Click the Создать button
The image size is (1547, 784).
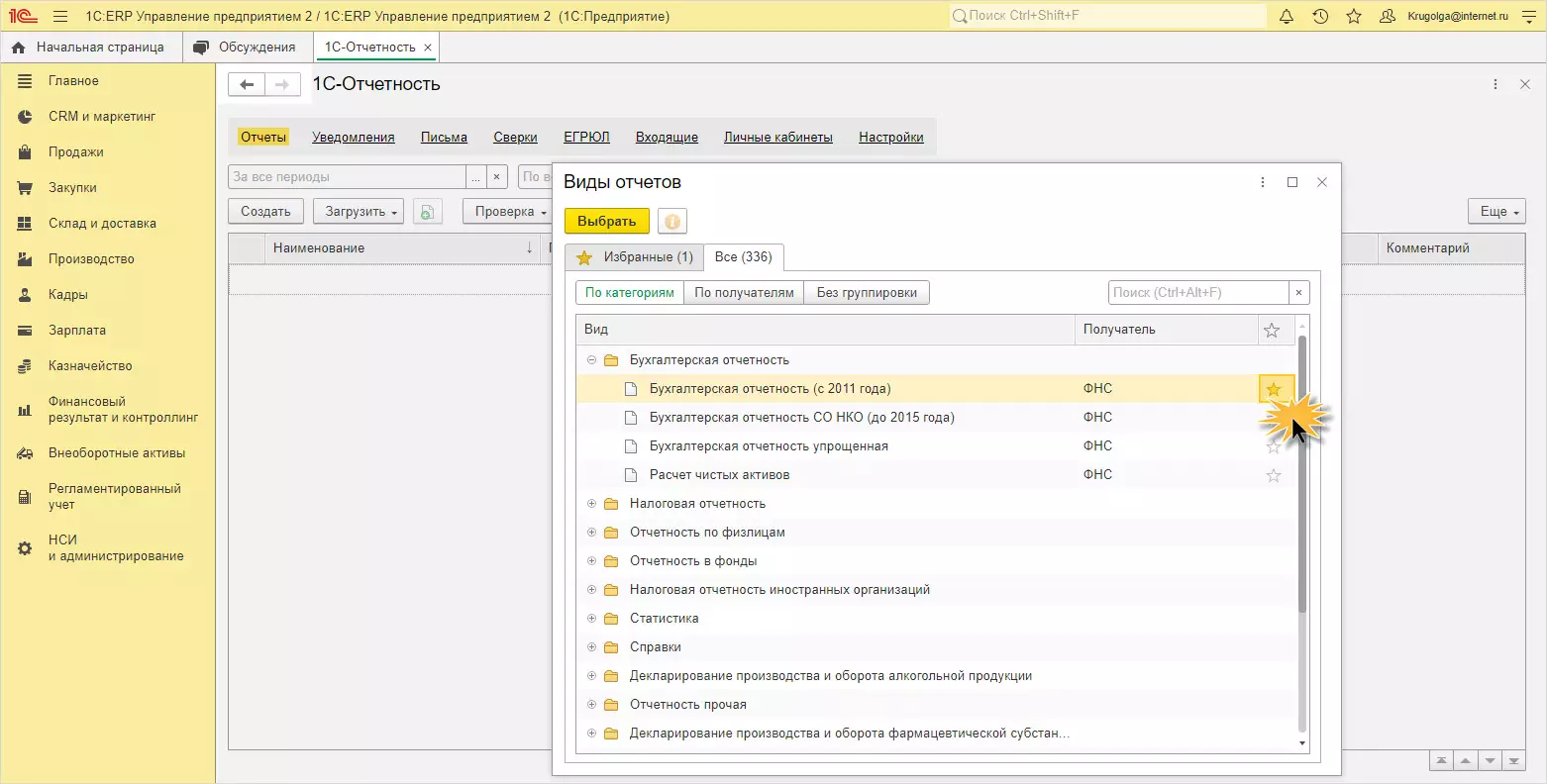point(265,212)
